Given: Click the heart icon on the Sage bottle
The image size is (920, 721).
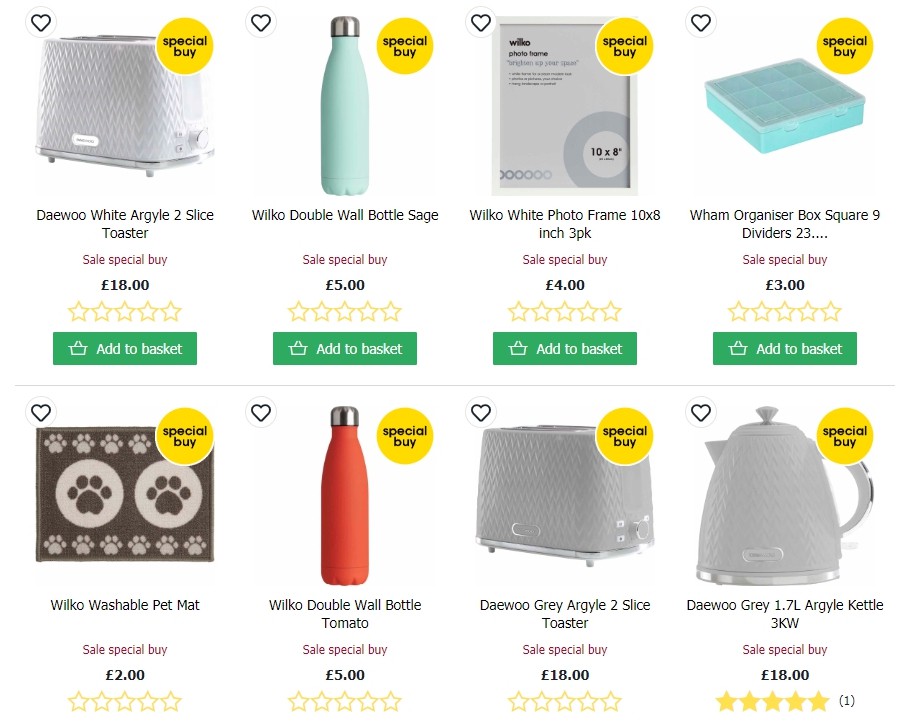Looking at the screenshot, I should click(261, 22).
